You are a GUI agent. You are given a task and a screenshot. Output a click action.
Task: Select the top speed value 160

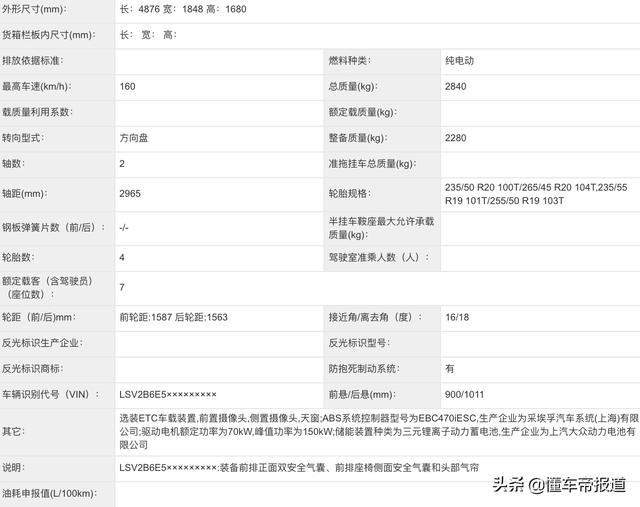point(127,86)
